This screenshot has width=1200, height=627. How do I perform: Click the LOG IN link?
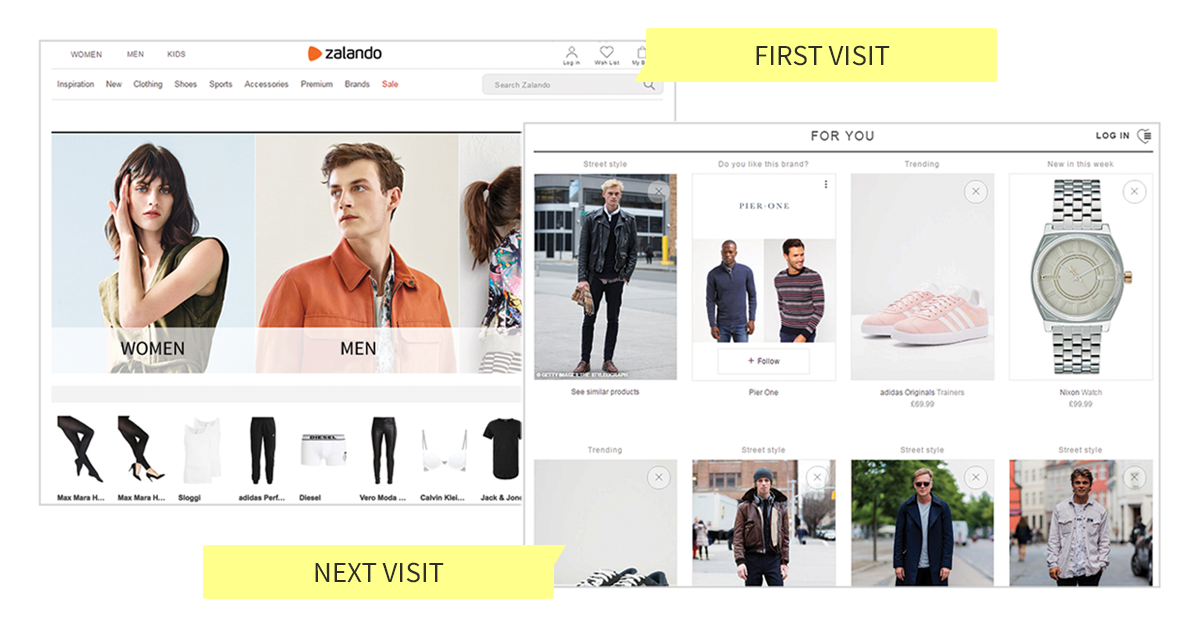coord(1112,136)
